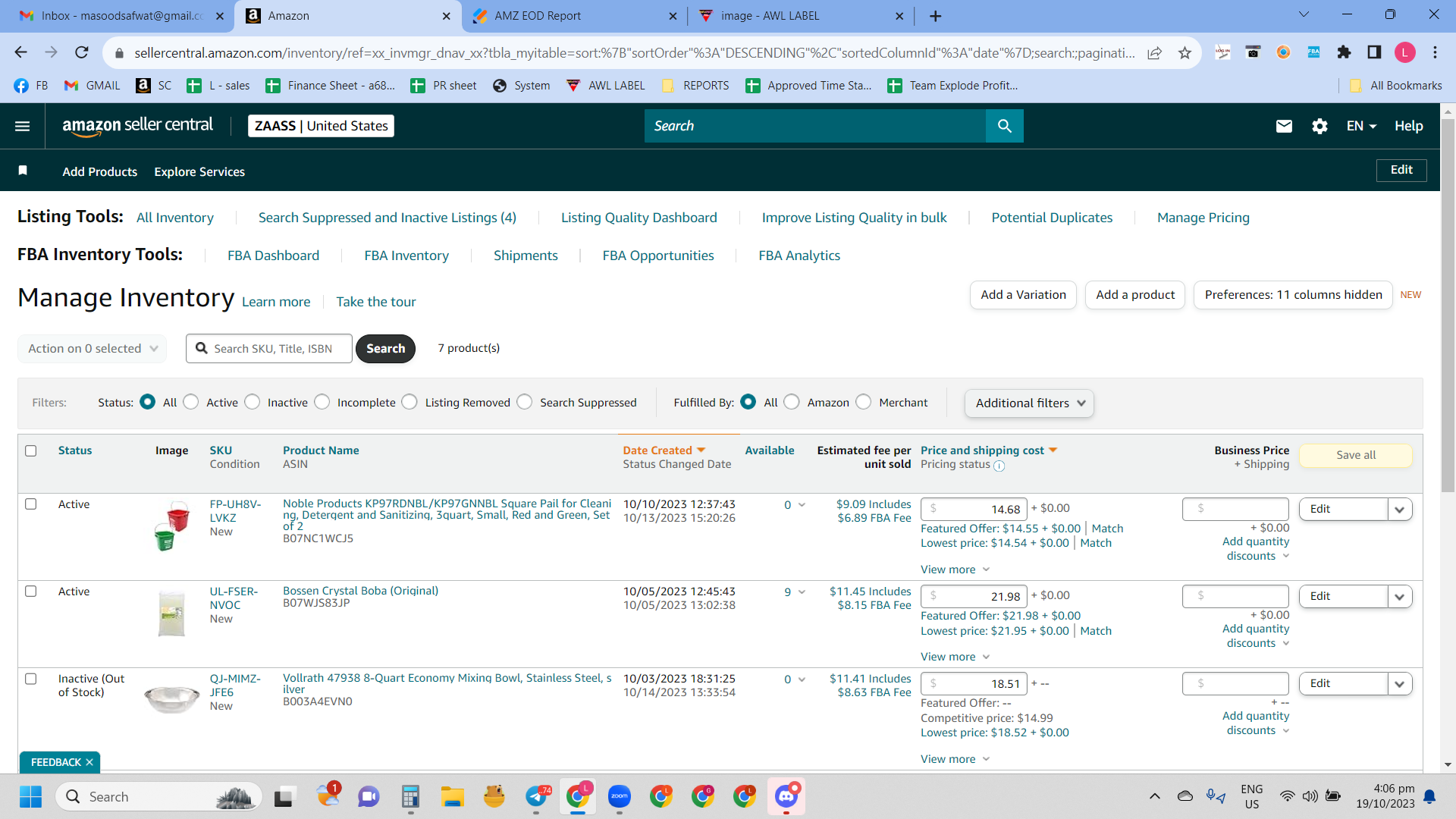Click the Pricing status info icon

tap(999, 466)
